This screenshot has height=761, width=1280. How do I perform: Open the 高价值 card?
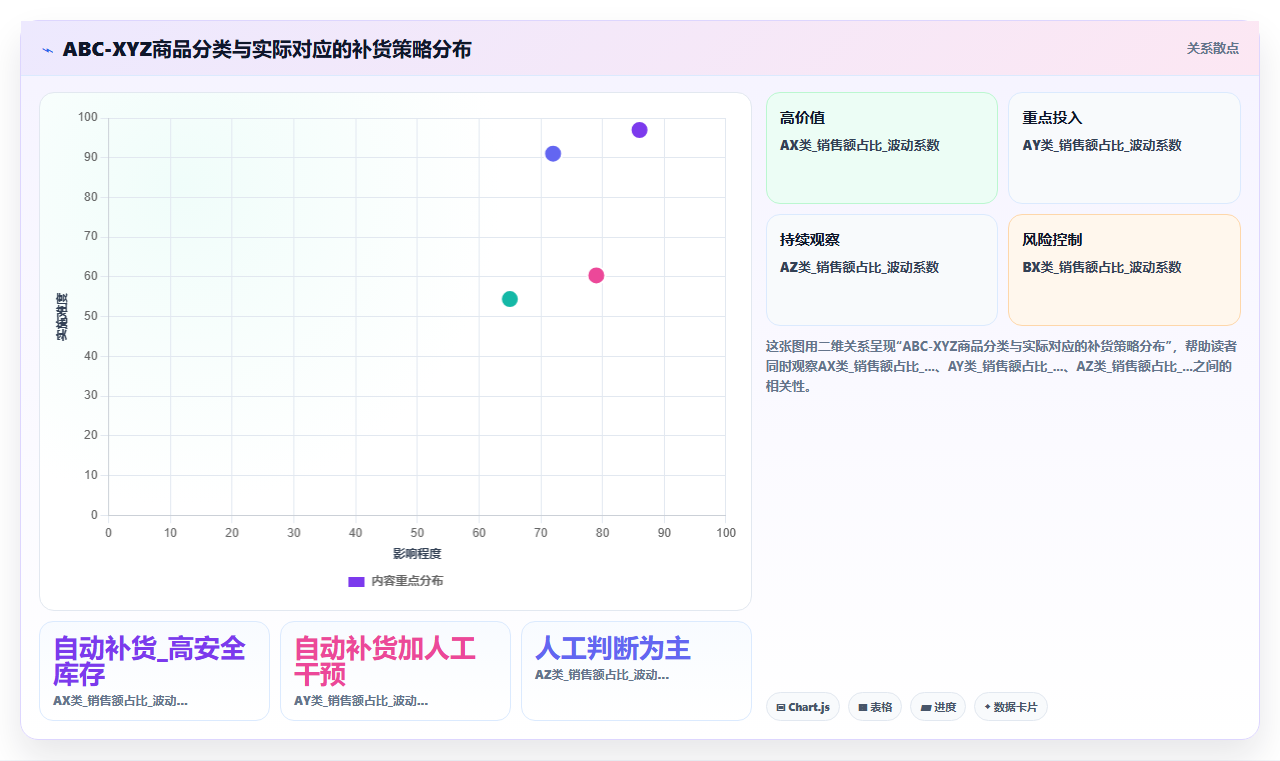[x=882, y=148]
